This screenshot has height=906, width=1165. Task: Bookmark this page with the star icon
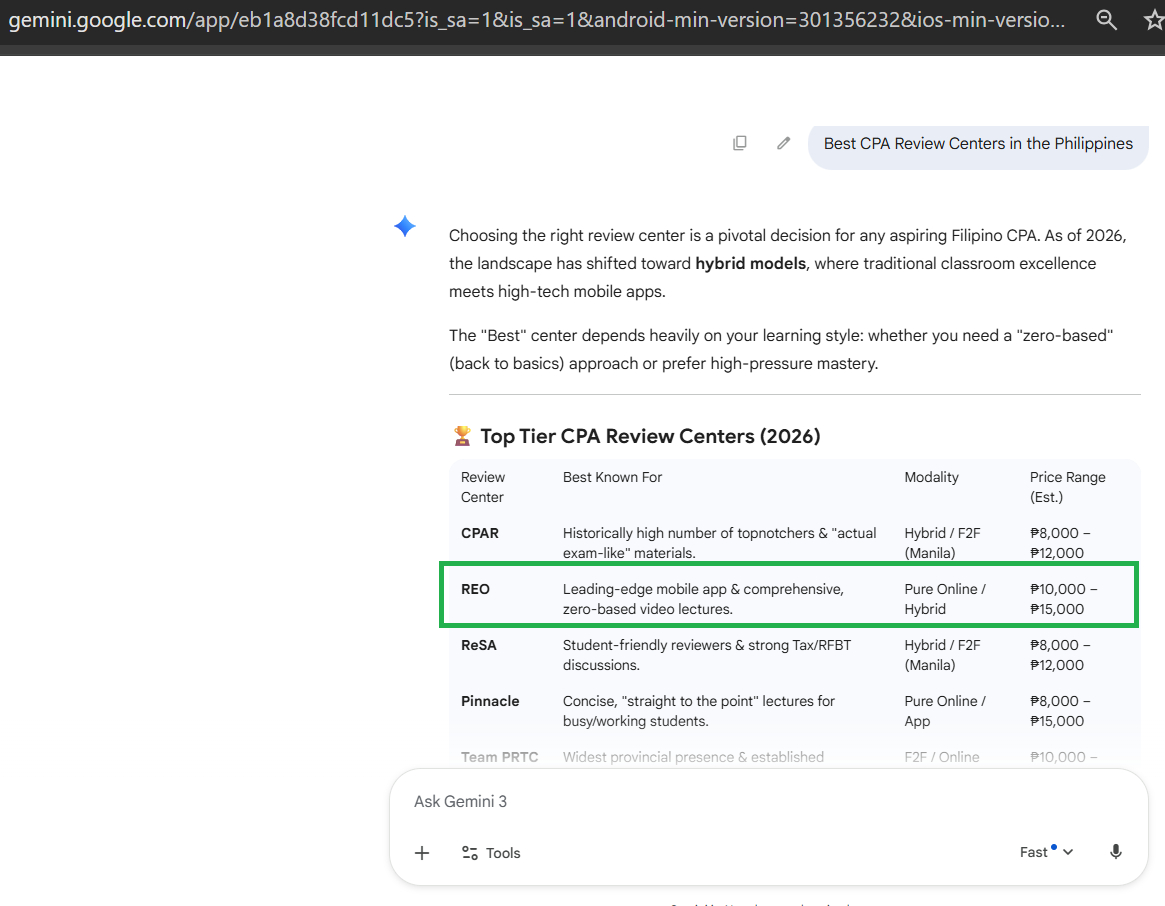tap(1153, 20)
